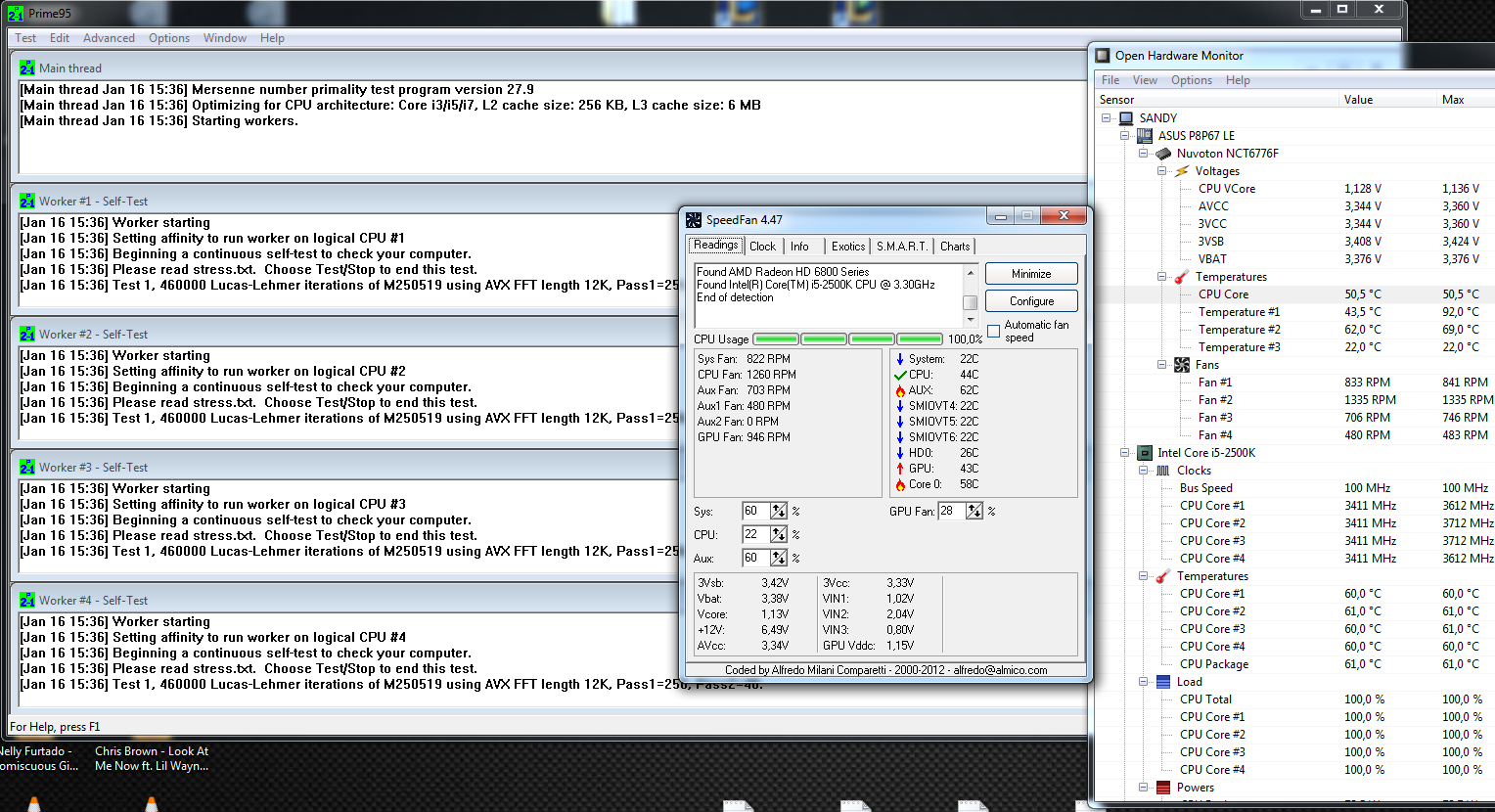The width and height of the screenshot is (1495, 812).
Task: Click the Value column header
Action: (x=1386, y=100)
